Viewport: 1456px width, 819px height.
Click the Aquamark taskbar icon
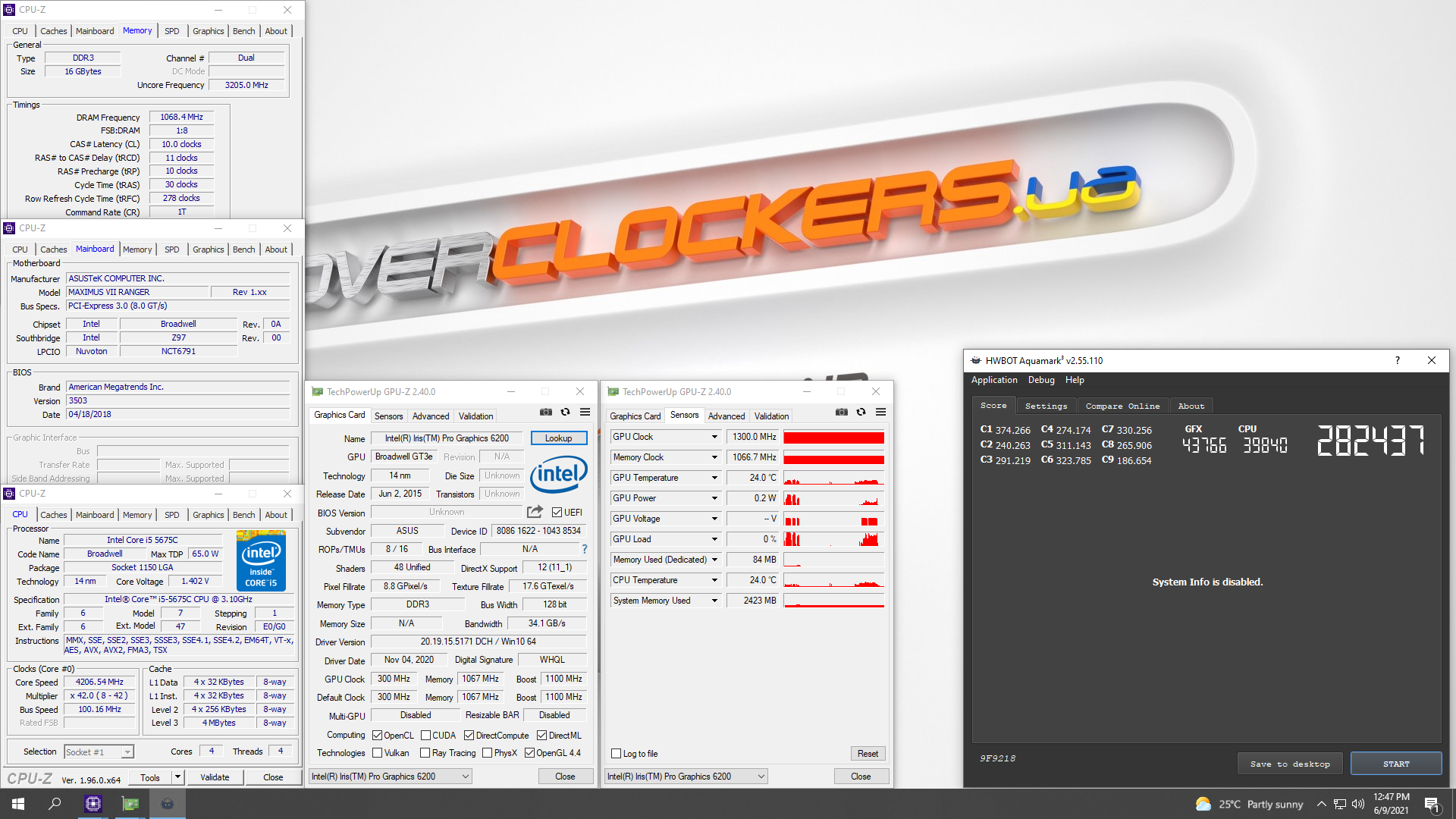(168, 804)
